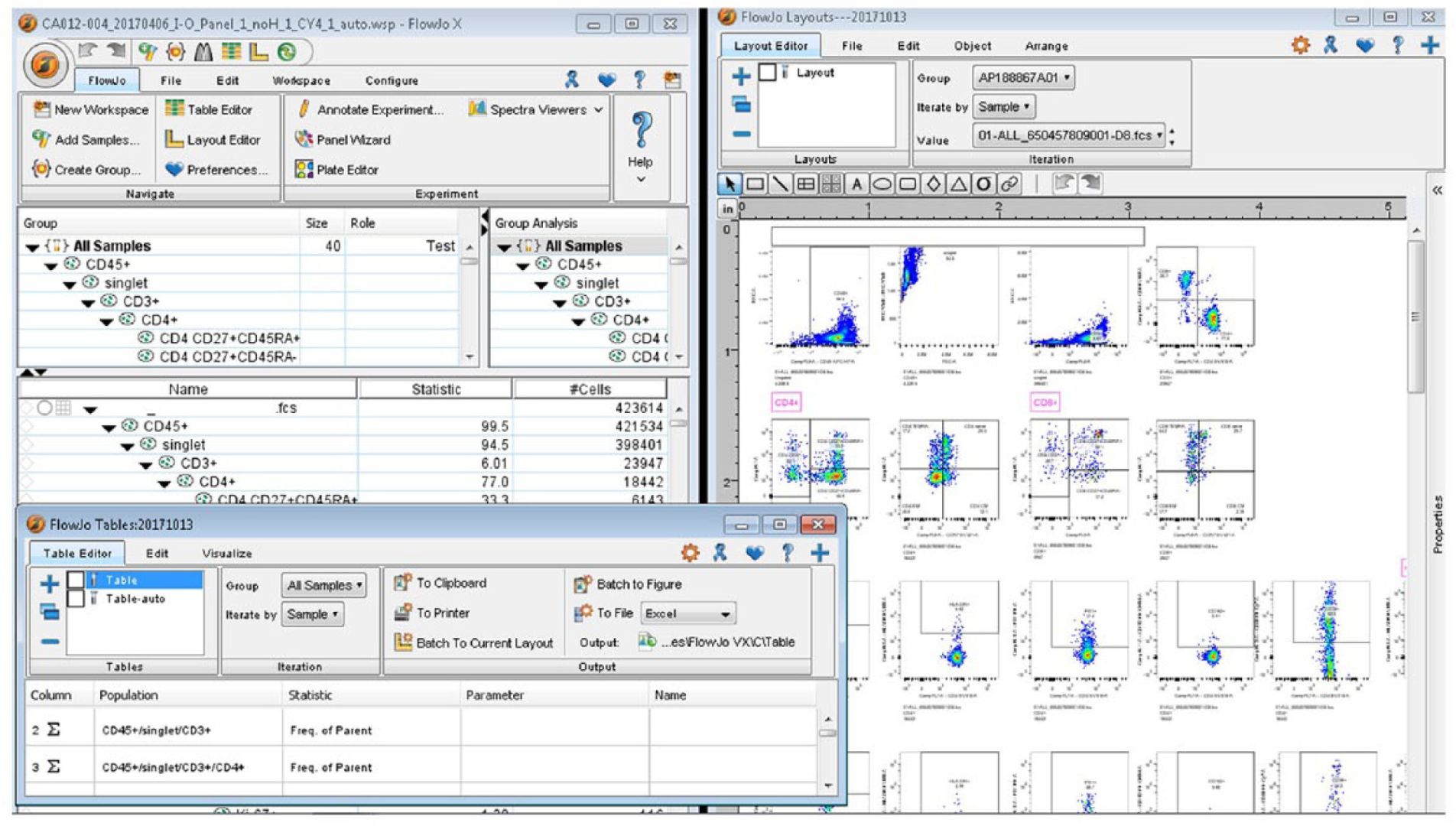Image resolution: width=1456 pixels, height=826 pixels.
Task: Click Add Samples button
Action: pos(86,140)
